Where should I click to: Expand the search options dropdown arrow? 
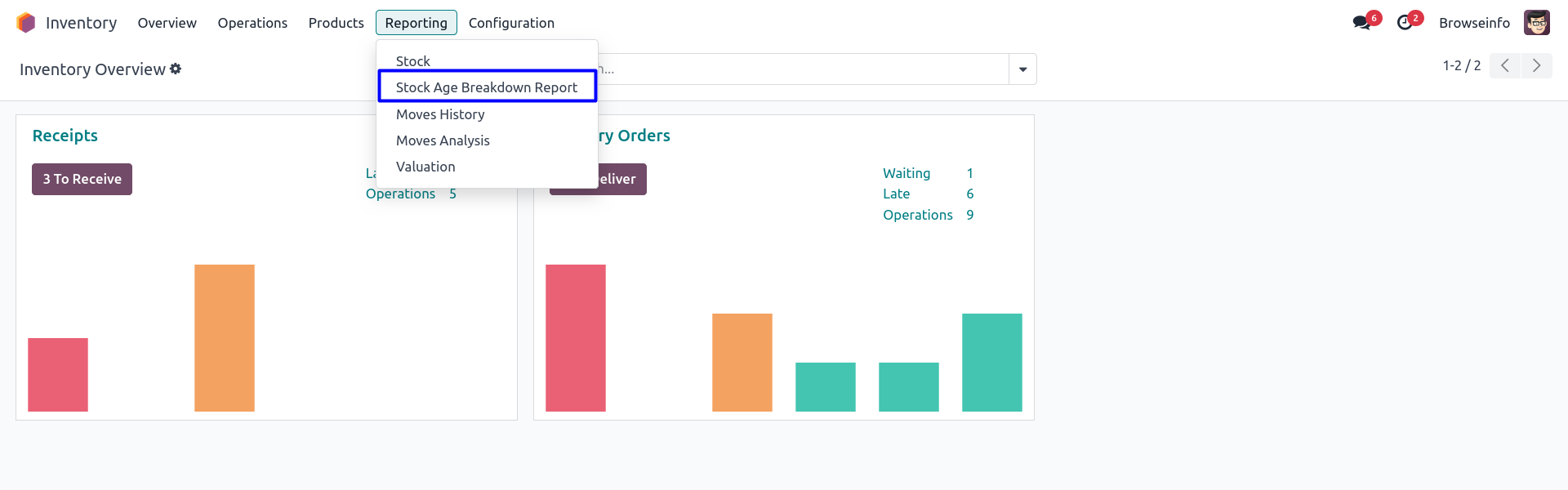[x=1022, y=69]
